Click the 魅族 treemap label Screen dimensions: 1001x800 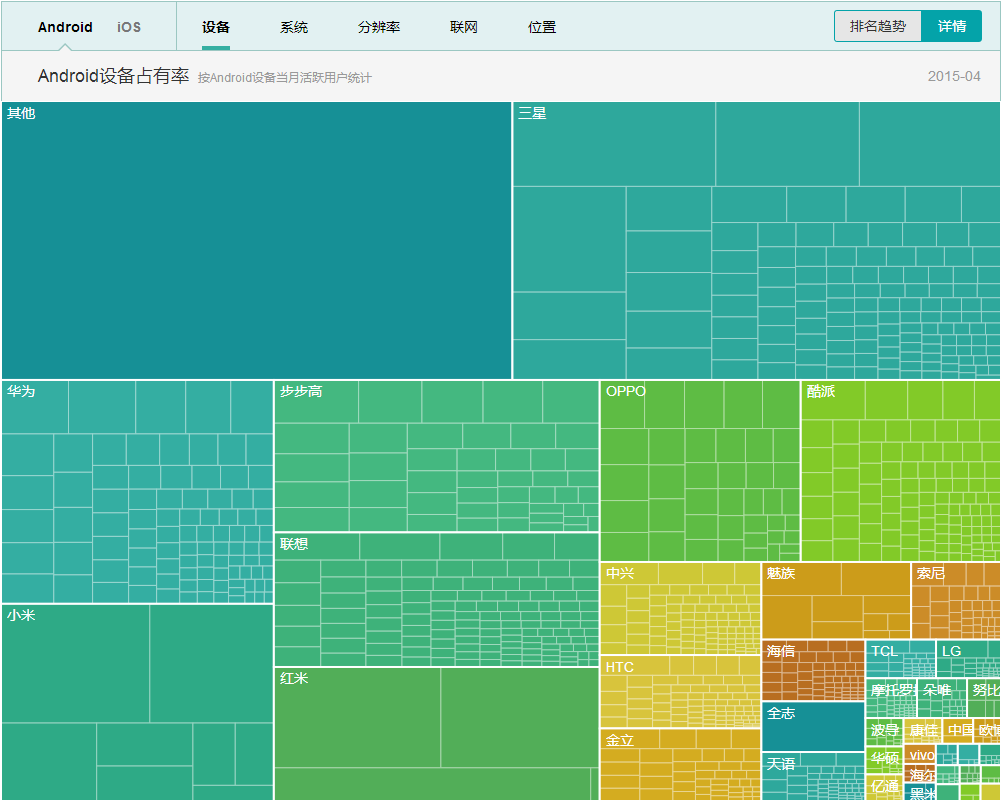[781, 573]
